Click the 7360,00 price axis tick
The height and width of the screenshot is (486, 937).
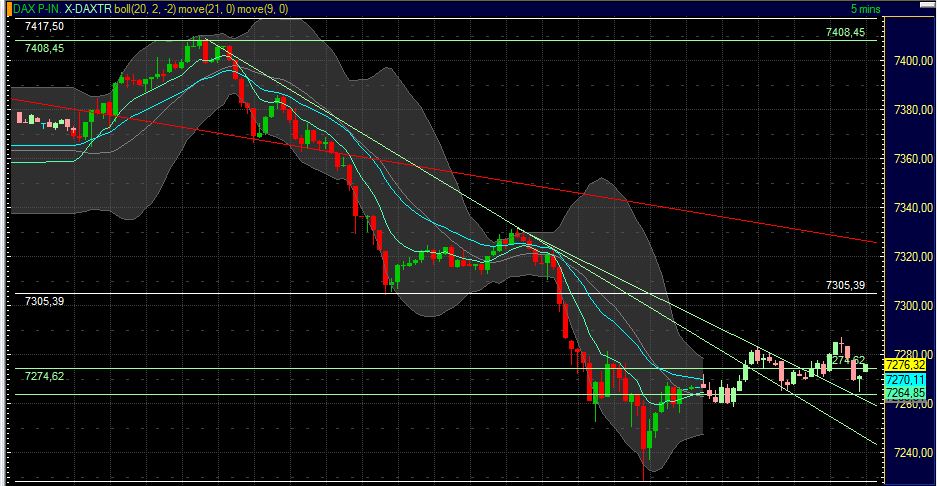click(913, 159)
